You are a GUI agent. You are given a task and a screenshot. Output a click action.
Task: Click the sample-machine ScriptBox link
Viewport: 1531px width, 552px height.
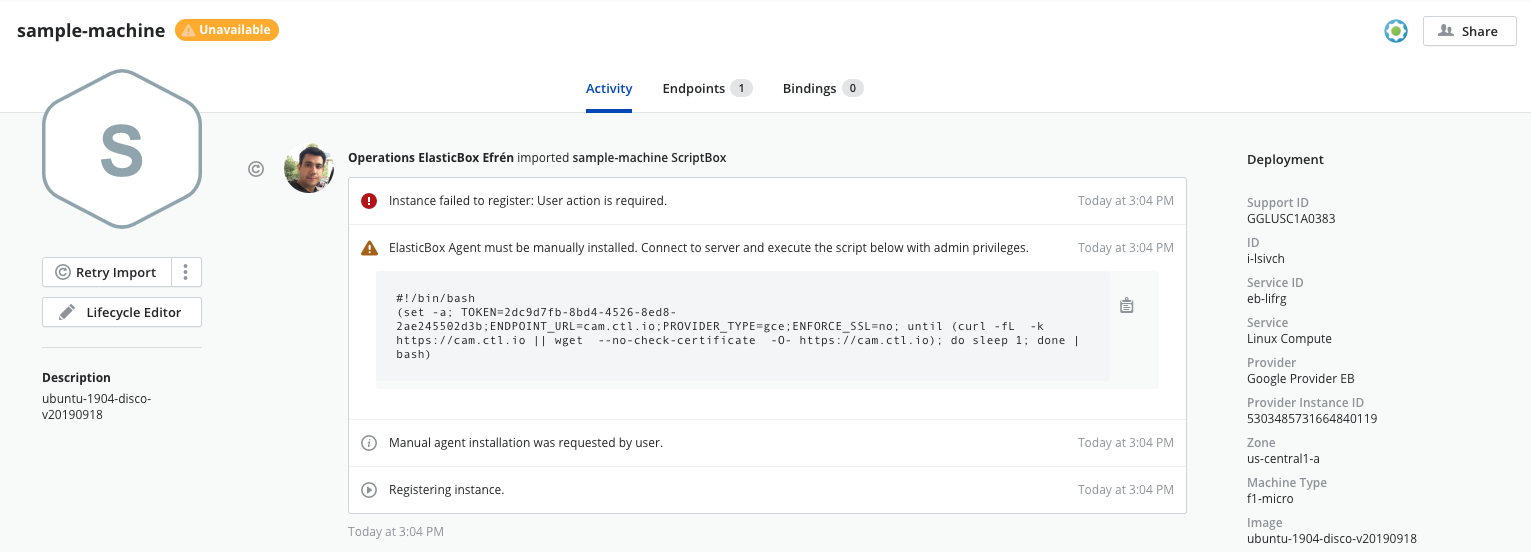[x=649, y=158]
